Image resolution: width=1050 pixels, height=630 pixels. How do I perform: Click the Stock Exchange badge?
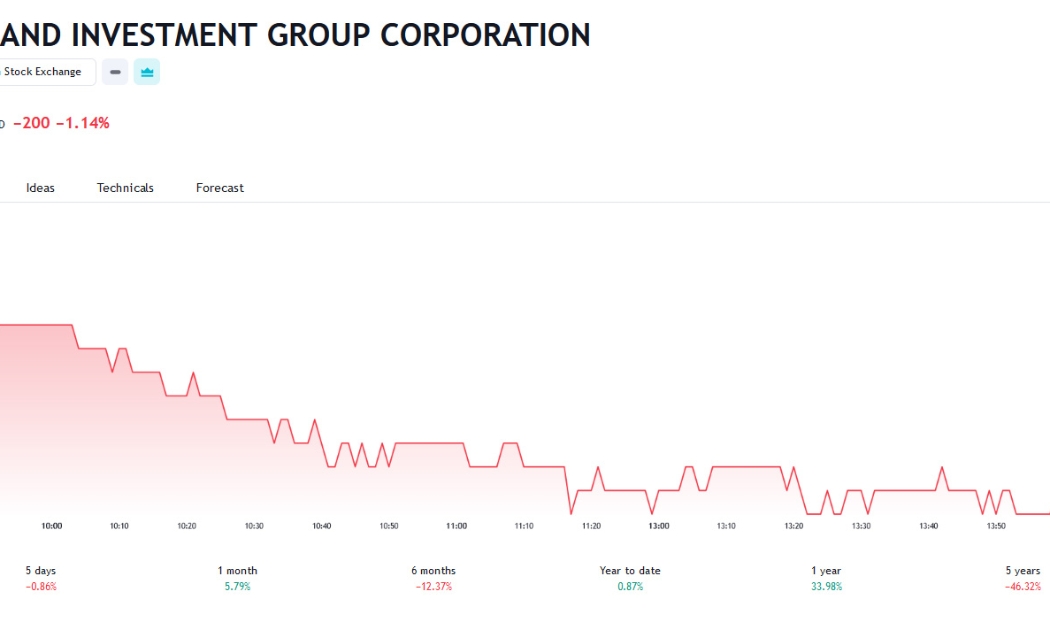(48, 72)
